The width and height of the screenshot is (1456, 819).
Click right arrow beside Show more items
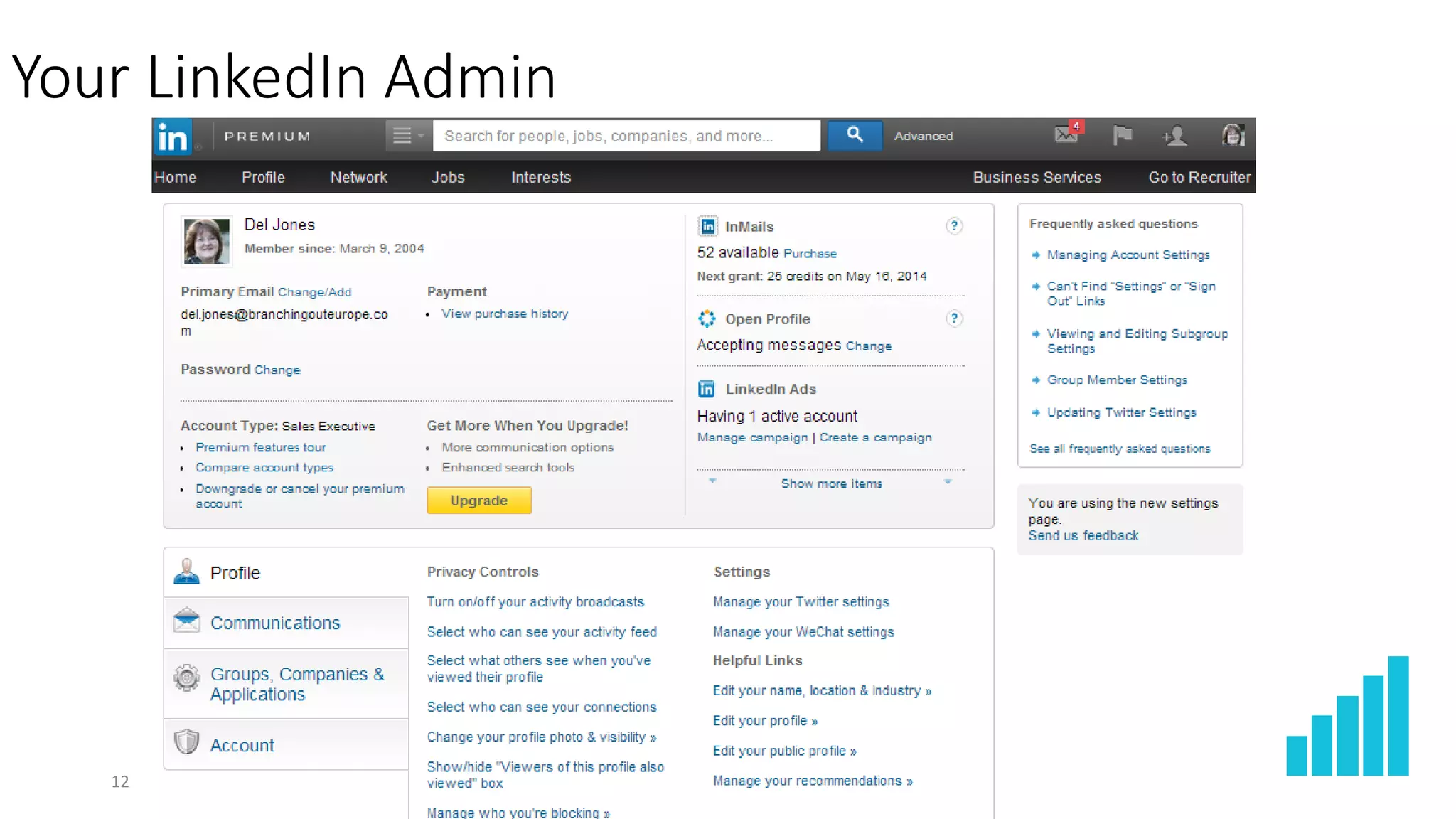(948, 482)
